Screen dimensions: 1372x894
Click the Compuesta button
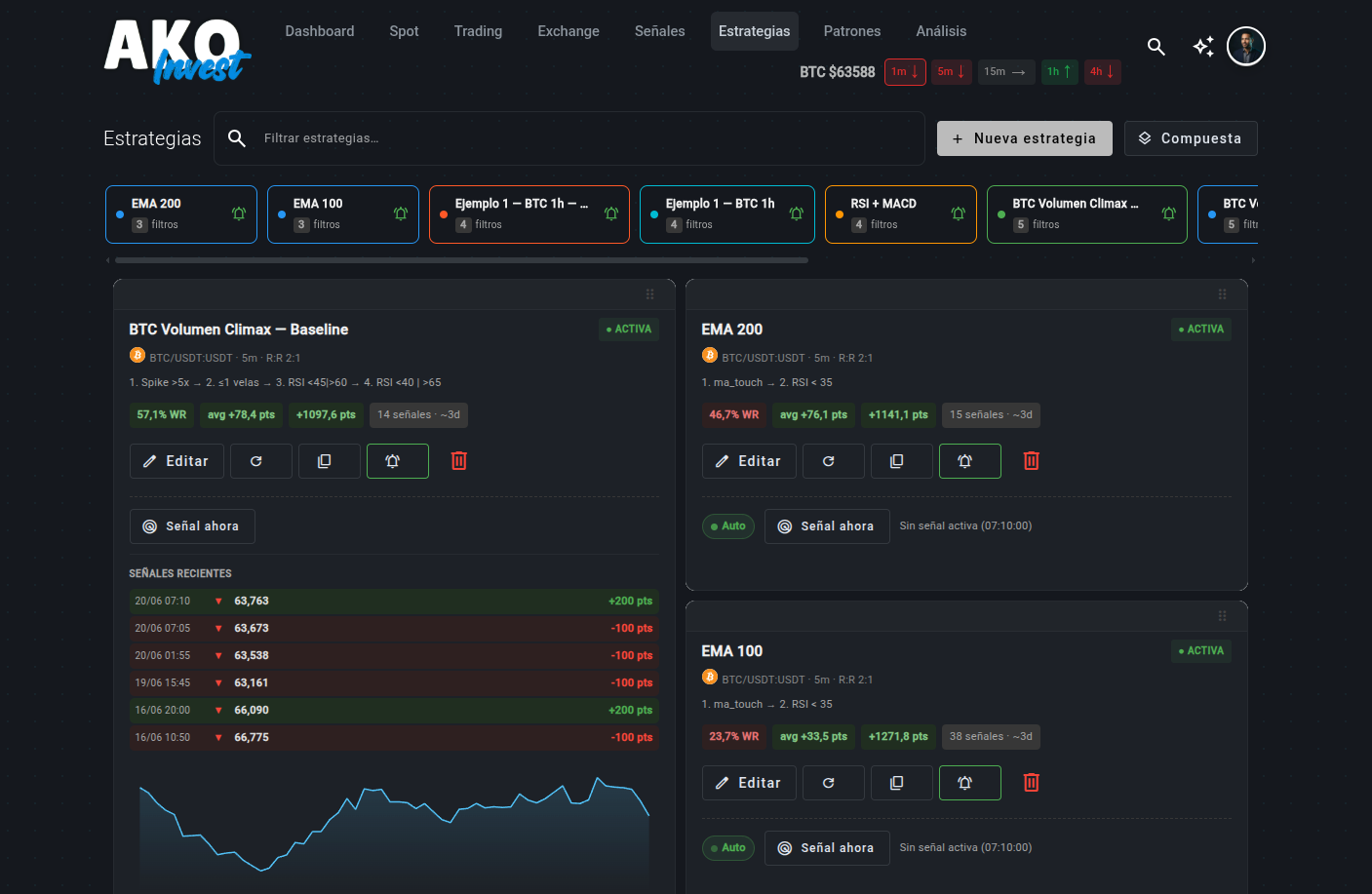coord(1191,138)
